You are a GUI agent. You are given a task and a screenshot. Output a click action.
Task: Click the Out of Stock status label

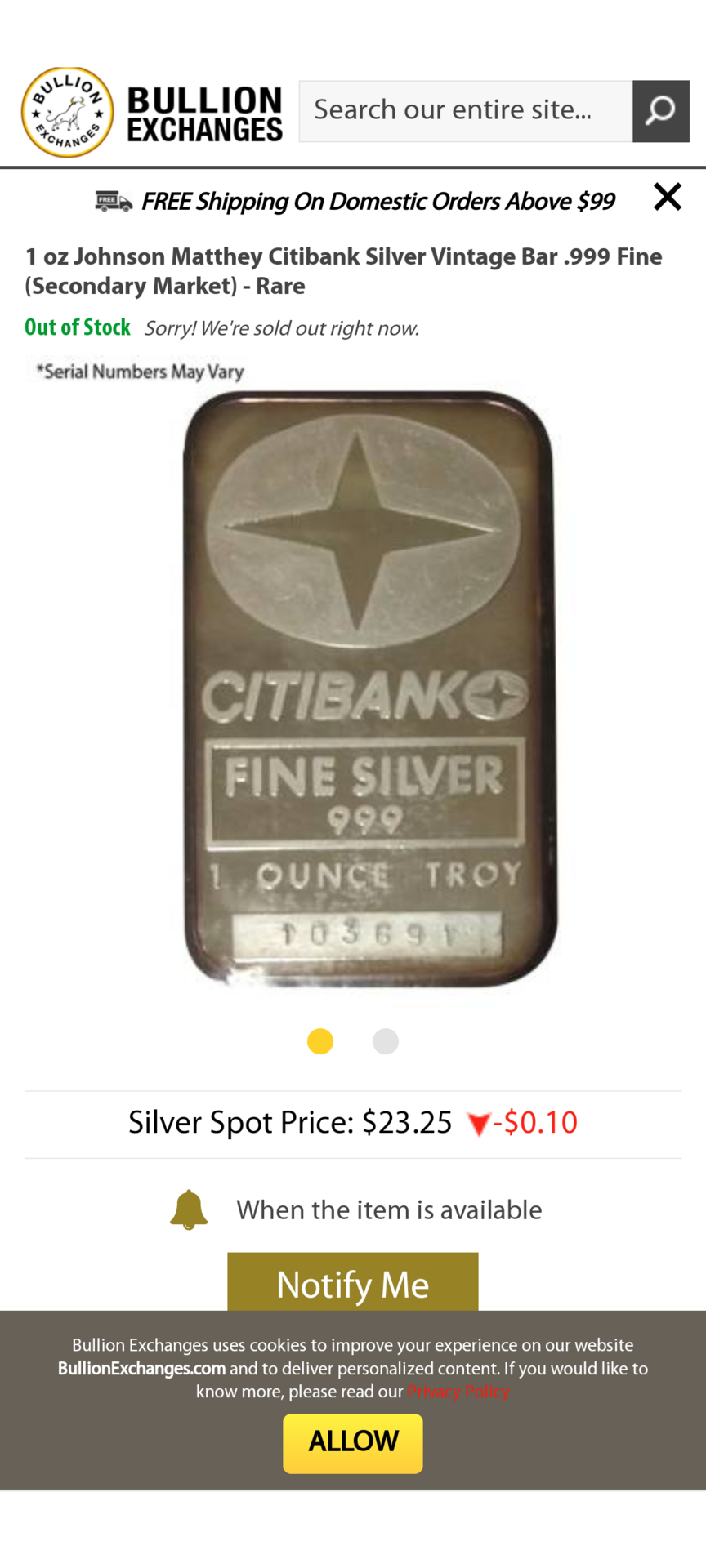pyautogui.click(x=78, y=327)
